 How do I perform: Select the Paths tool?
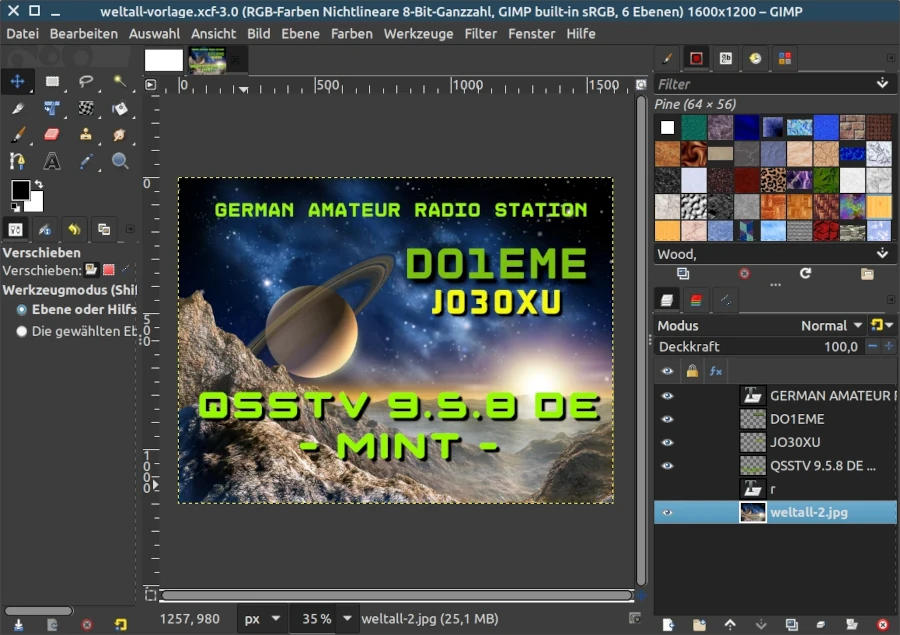[x=17, y=162]
